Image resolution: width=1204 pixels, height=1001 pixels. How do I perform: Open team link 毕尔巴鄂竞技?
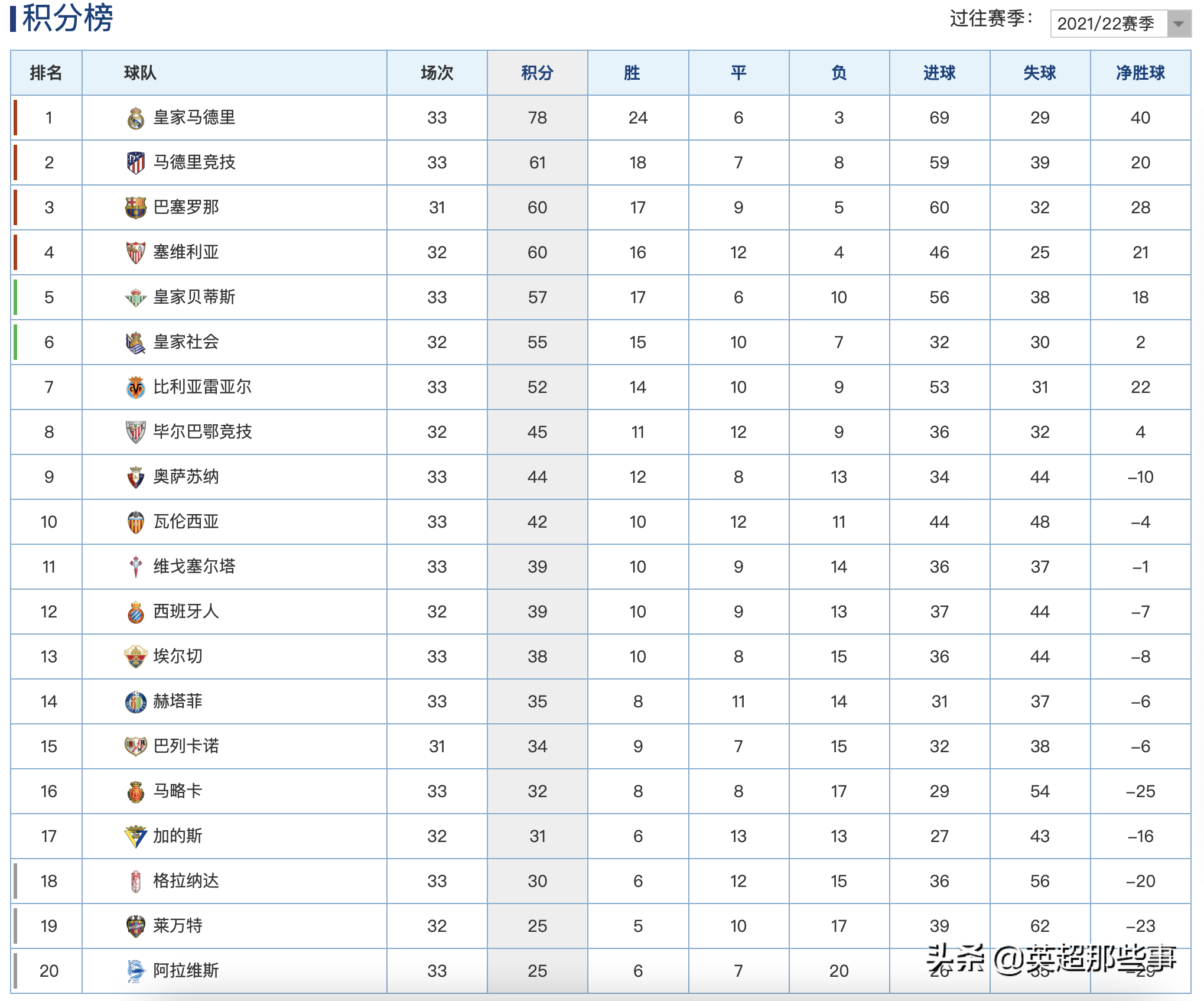(x=203, y=432)
